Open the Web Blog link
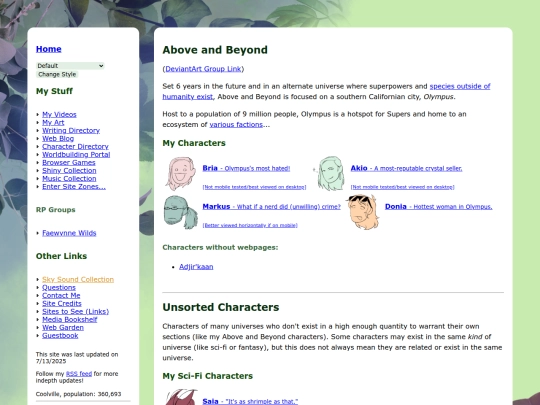 (x=58, y=138)
